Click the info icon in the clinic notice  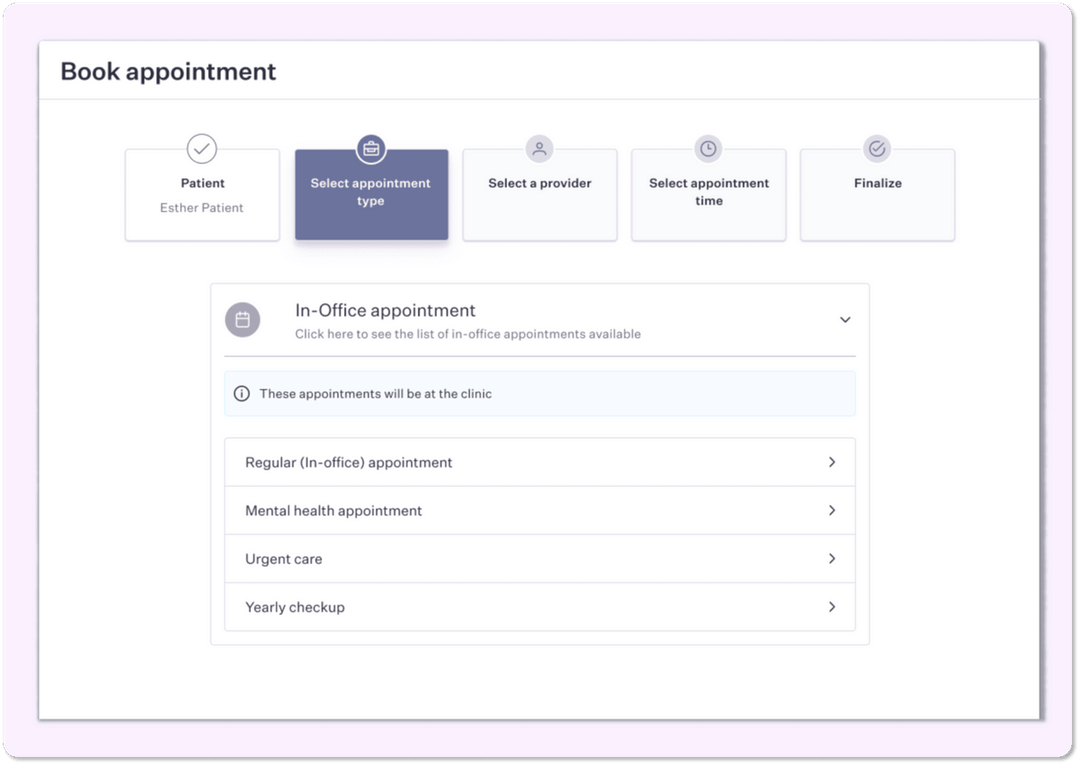tap(241, 394)
